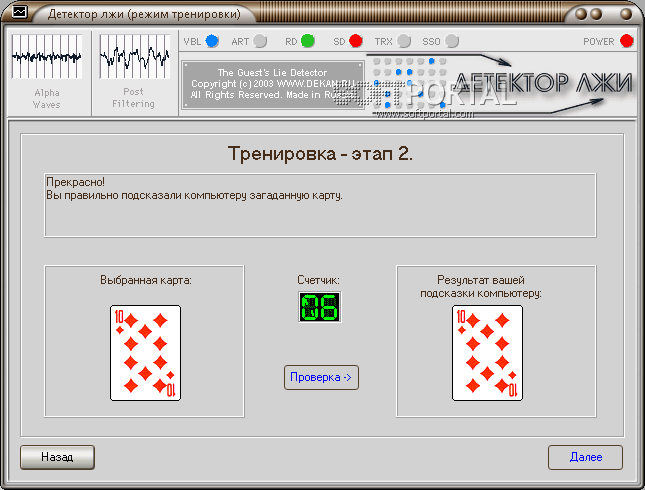The width and height of the screenshot is (645, 490).
Task: Click the card under Результат вашей подсказки
Action: point(487,353)
